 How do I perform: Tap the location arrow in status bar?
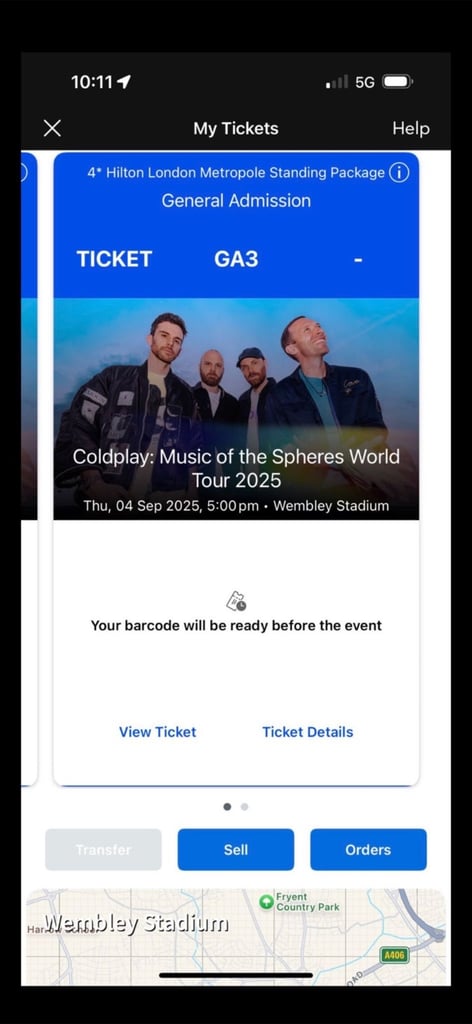click(x=124, y=82)
